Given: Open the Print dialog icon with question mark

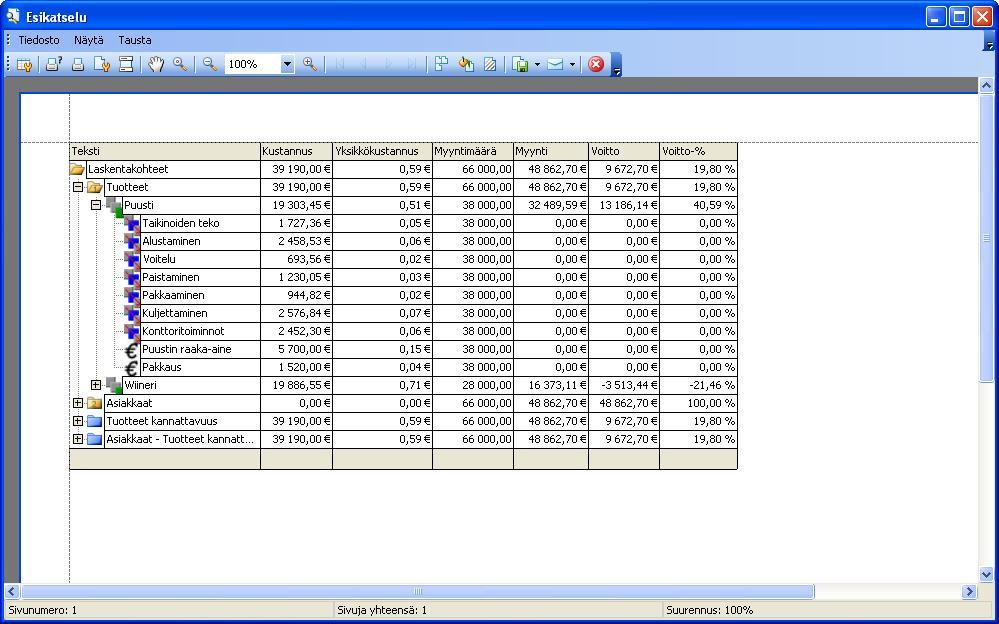Looking at the screenshot, I should click(54, 64).
